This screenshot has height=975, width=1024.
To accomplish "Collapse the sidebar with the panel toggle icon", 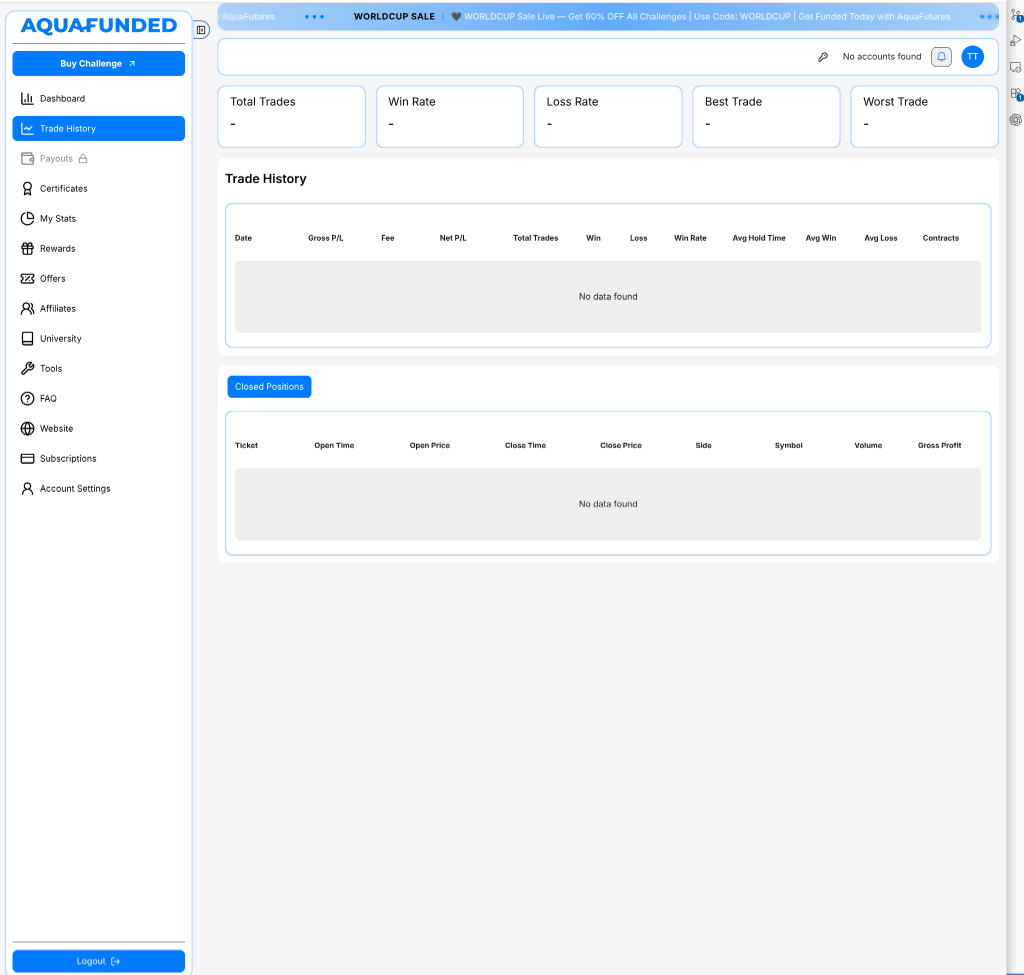I will point(201,30).
